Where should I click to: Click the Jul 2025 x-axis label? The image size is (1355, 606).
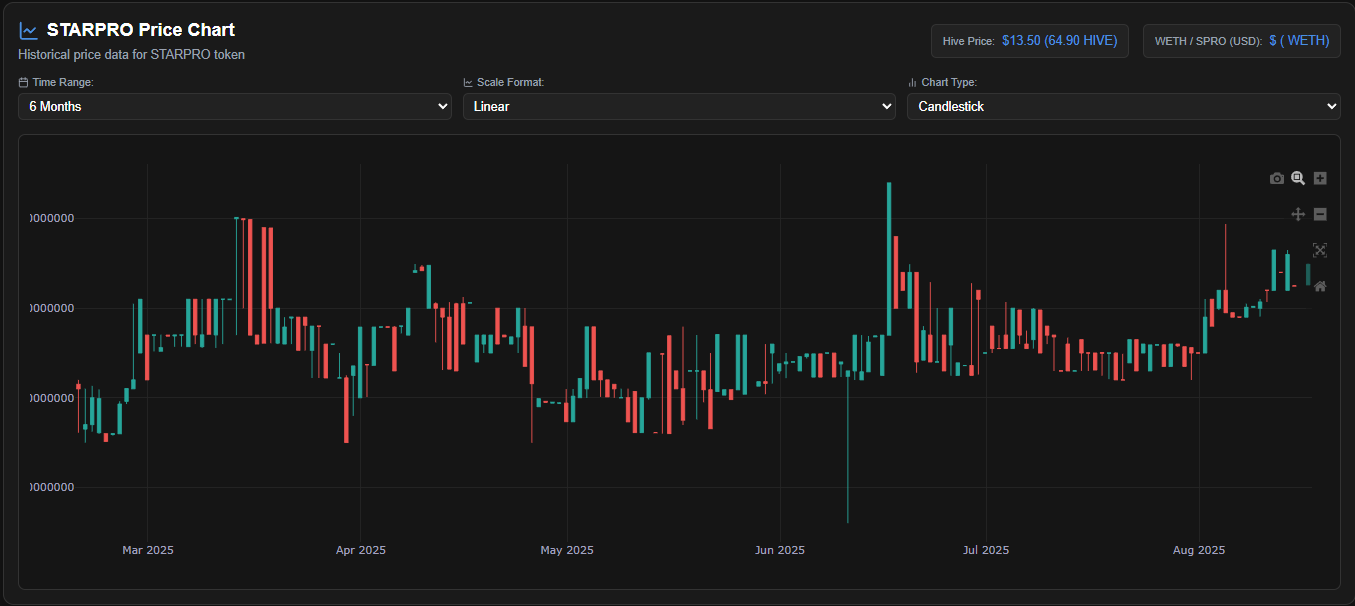click(985, 550)
